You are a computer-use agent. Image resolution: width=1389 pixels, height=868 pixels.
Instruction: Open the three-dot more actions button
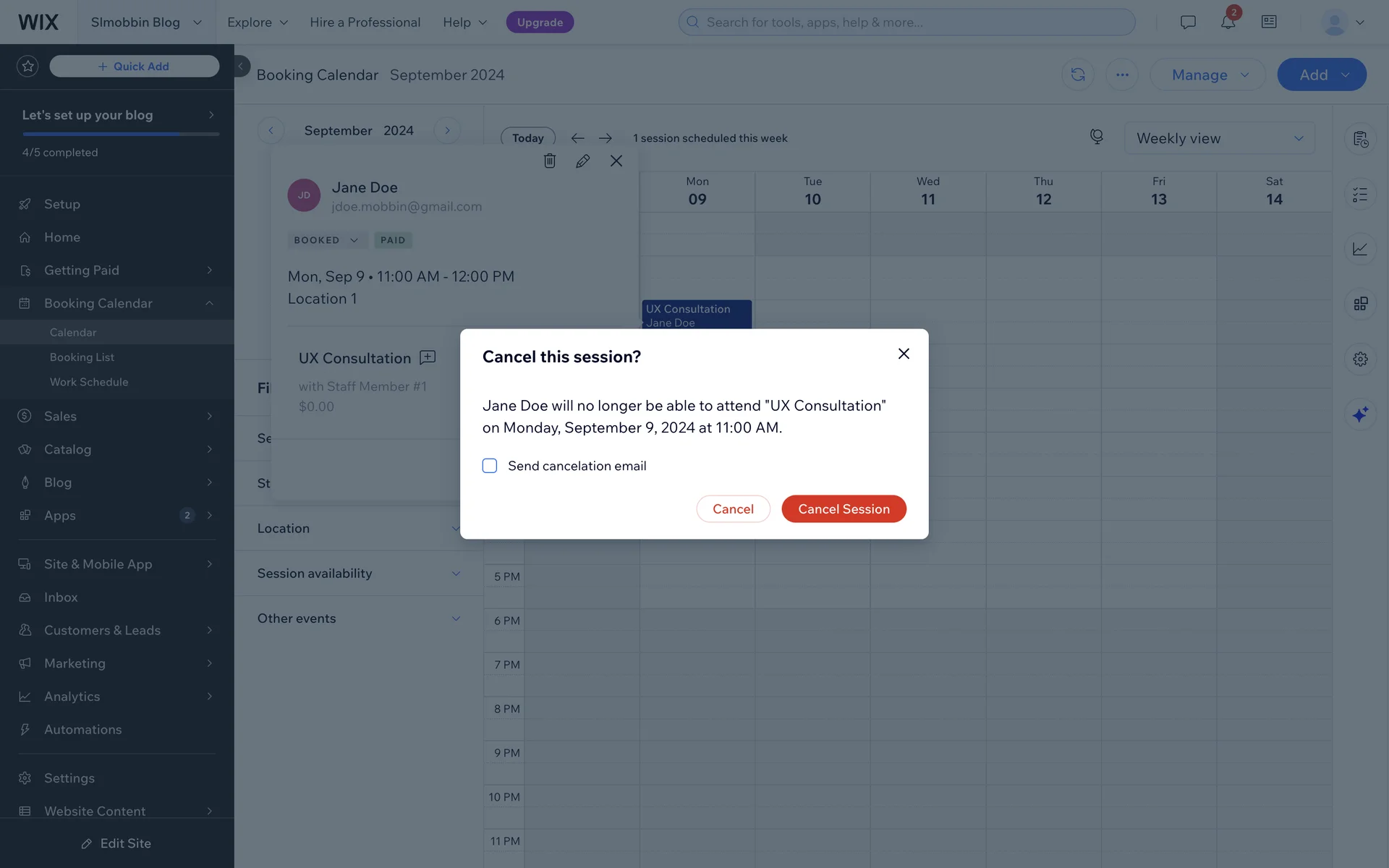1122,75
